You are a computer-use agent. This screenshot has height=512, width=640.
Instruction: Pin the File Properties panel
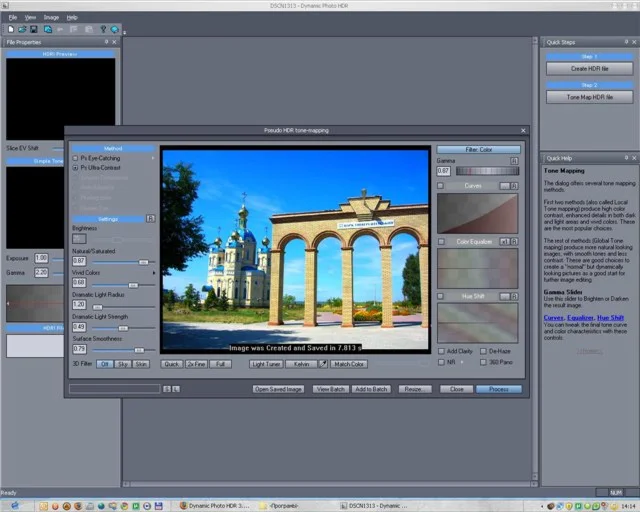coord(107,42)
